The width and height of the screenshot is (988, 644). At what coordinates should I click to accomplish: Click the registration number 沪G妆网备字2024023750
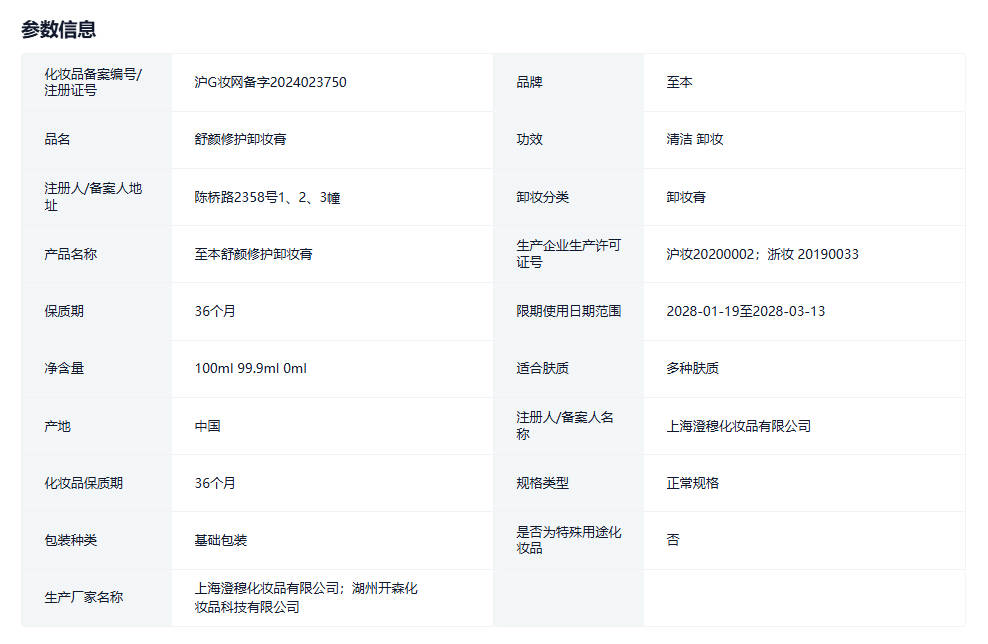(x=270, y=82)
